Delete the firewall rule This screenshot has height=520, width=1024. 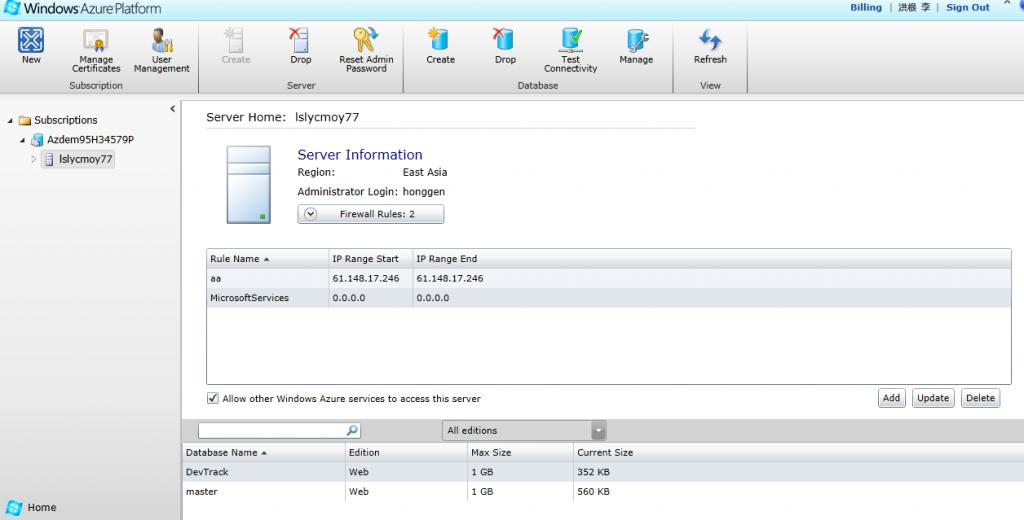coord(980,398)
